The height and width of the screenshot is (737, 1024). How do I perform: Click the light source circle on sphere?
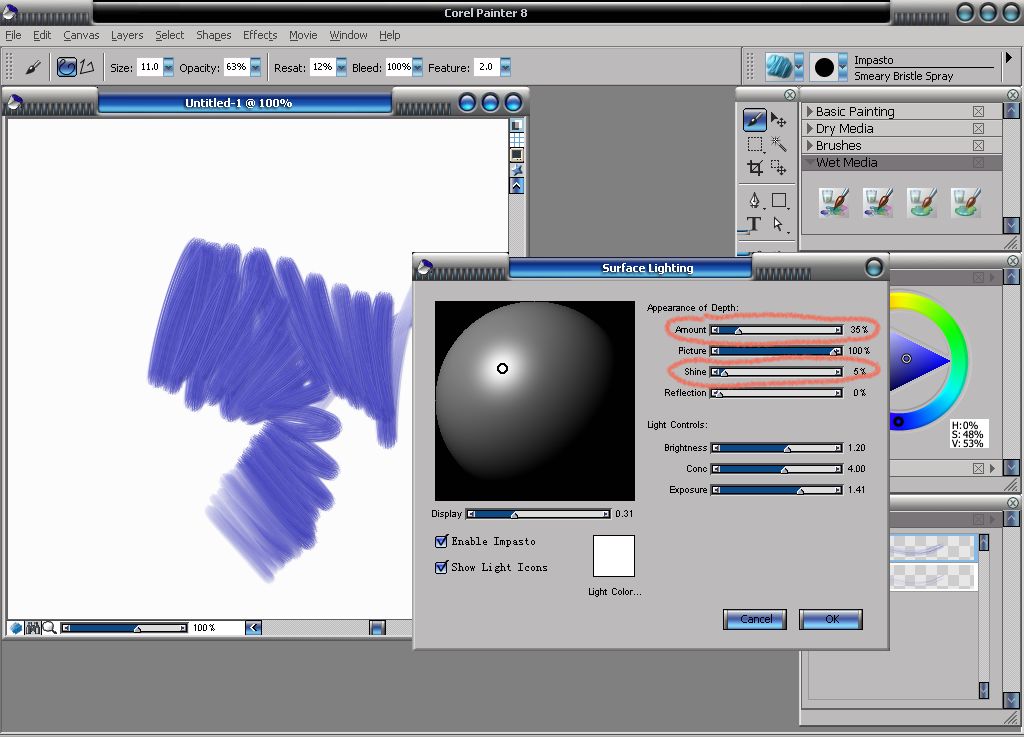click(x=502, y=368)
